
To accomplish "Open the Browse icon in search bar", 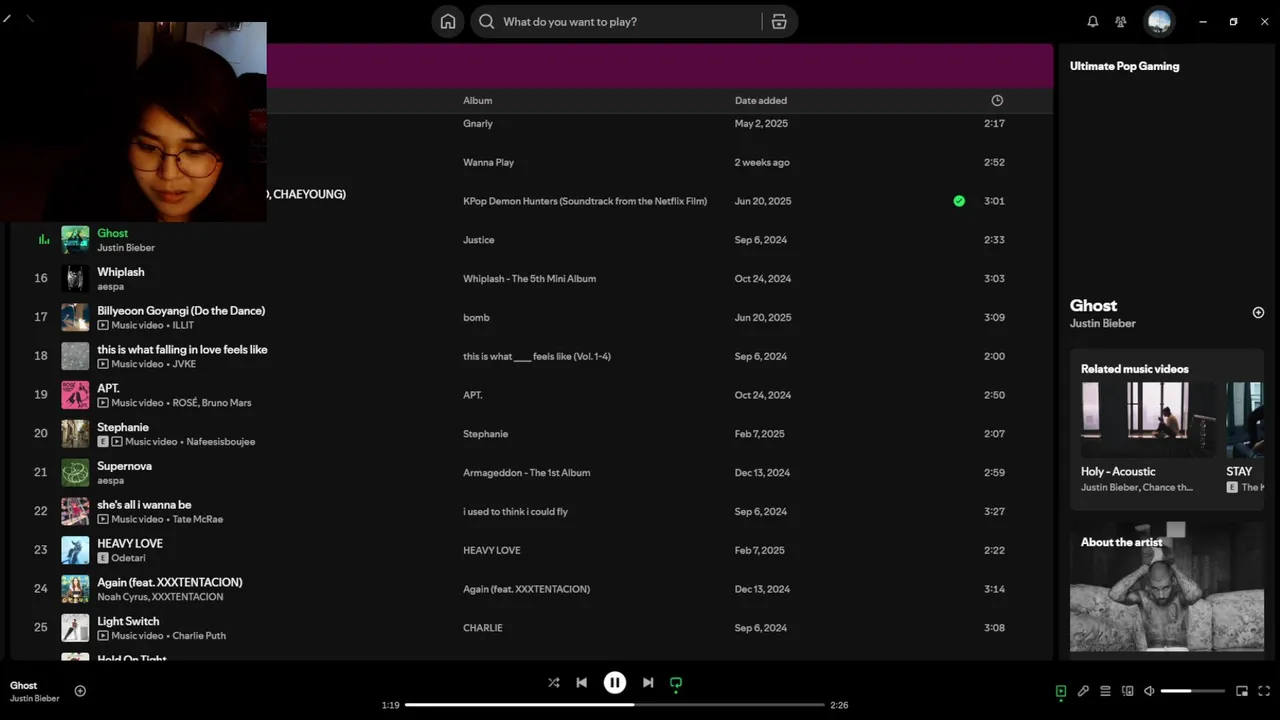I will coord(779,22).
